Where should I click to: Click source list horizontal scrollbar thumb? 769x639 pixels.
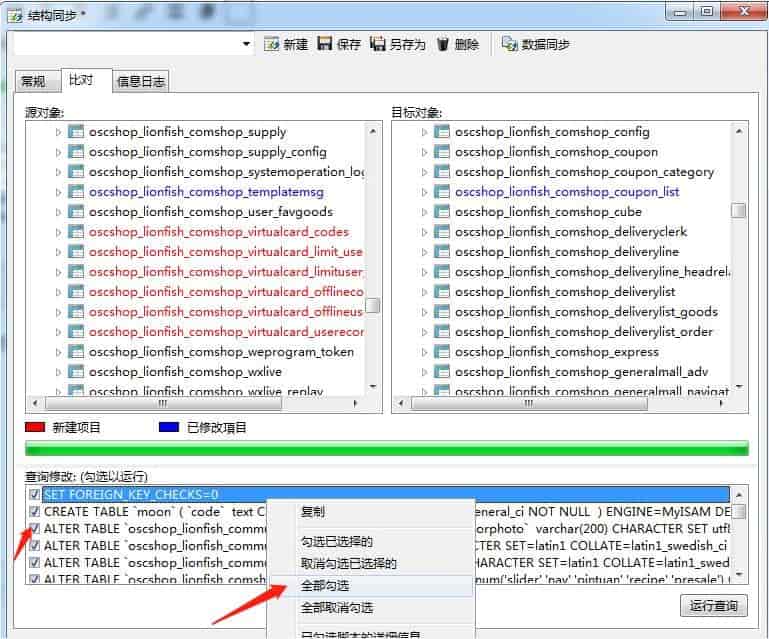[x=163, y=403]
